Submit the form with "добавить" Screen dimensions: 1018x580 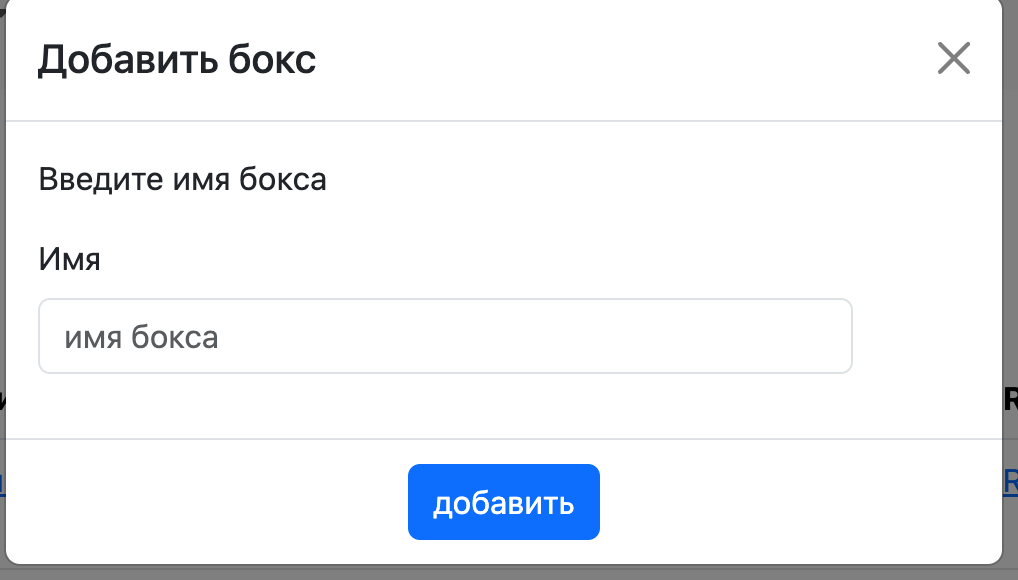point(503,502)
